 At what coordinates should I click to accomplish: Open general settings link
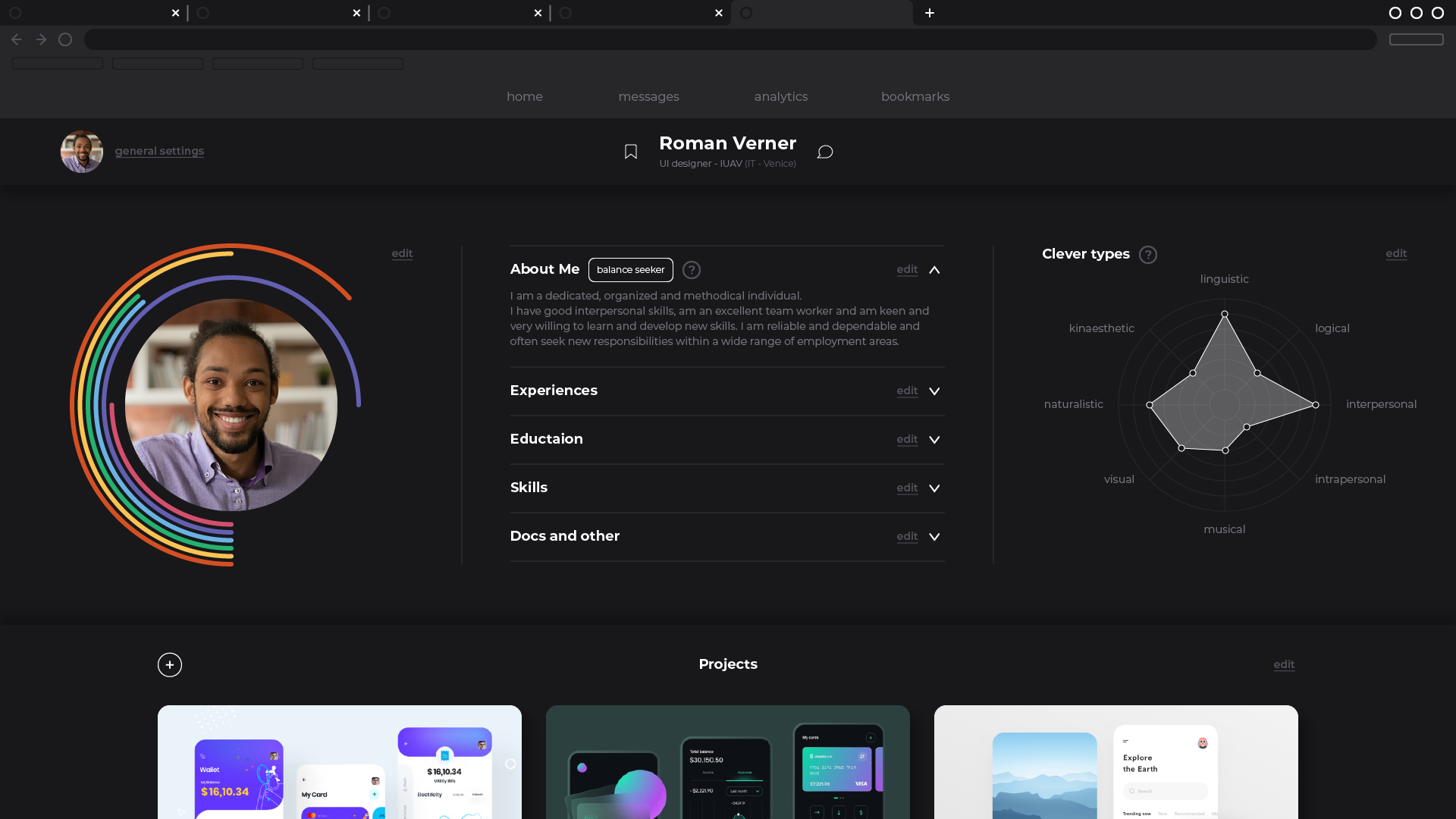click(159, 151)
